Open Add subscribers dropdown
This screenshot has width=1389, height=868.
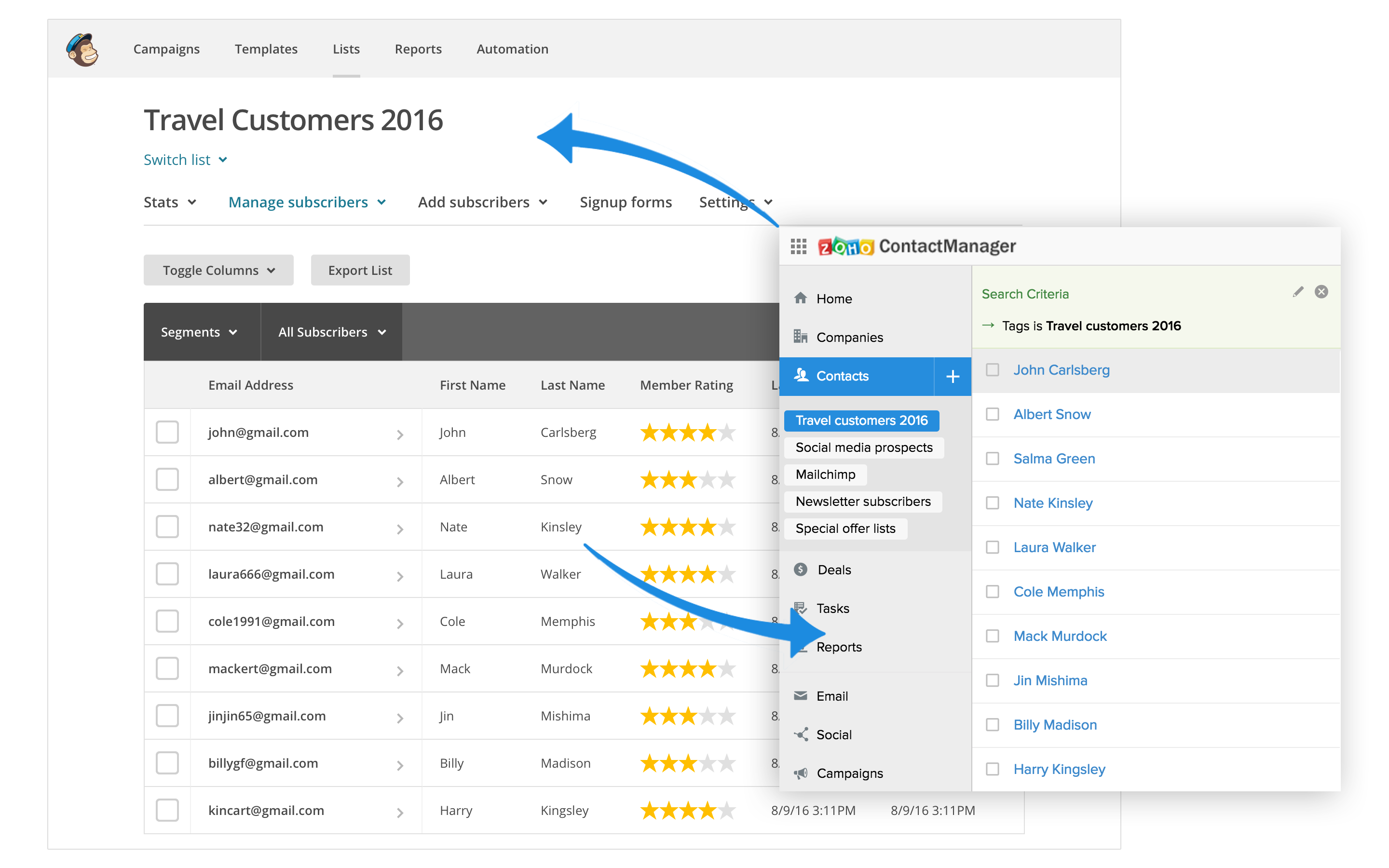[x=483, y=202]
